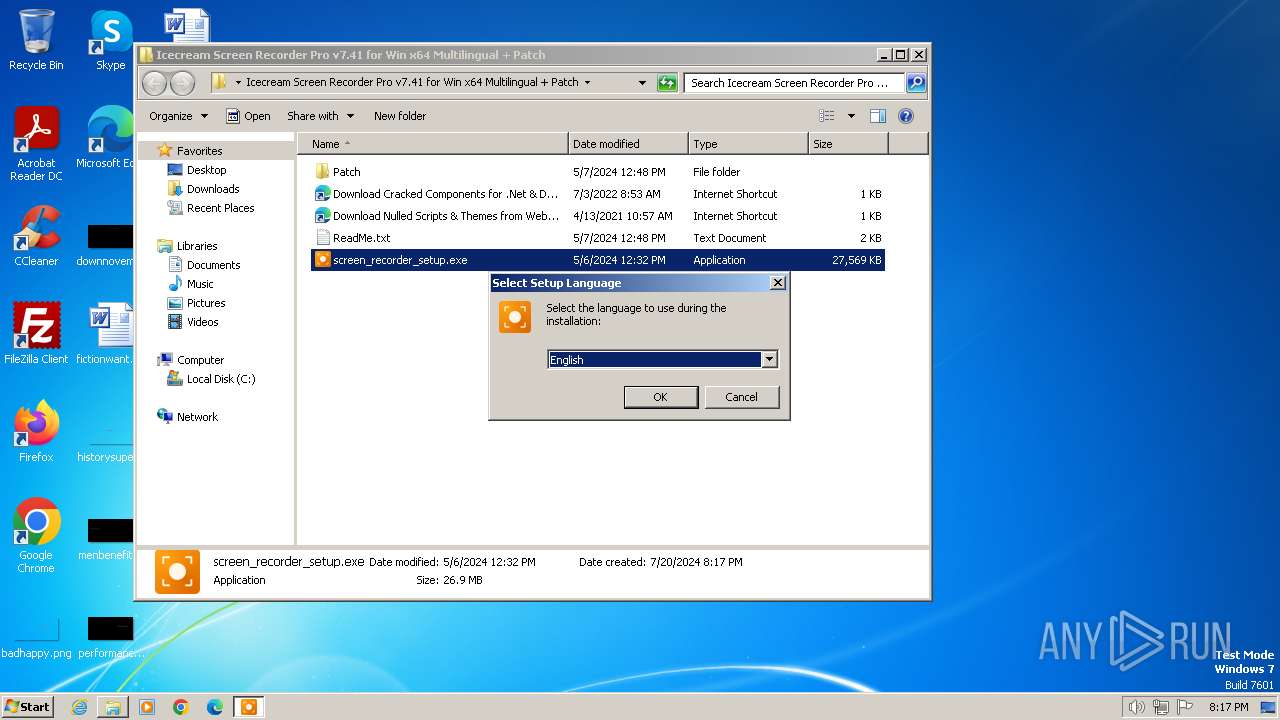
Task: Open Recent Places in navigation pane
Action: pos(220,208)
